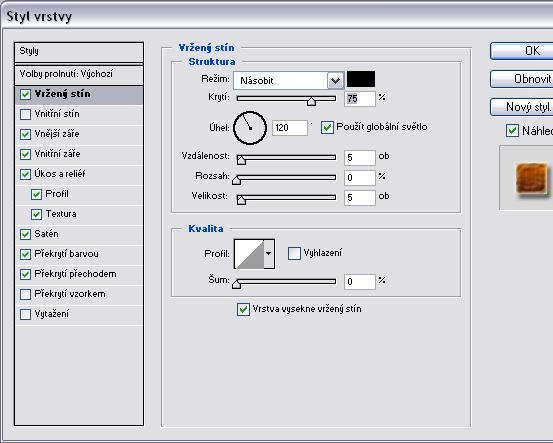Click the OK button

[x=522, y=51]
